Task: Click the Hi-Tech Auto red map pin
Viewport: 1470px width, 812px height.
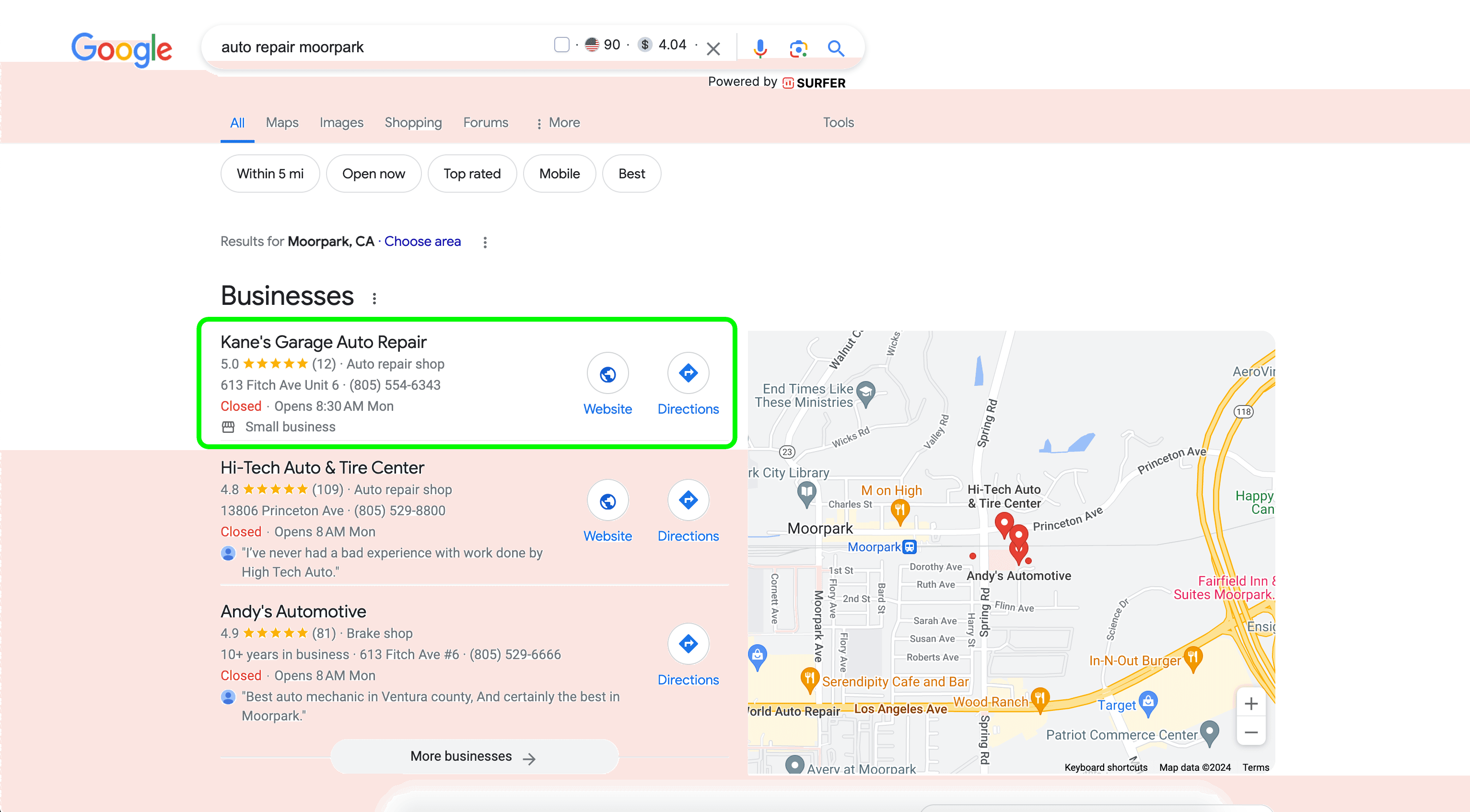Action: point(1004,524)
